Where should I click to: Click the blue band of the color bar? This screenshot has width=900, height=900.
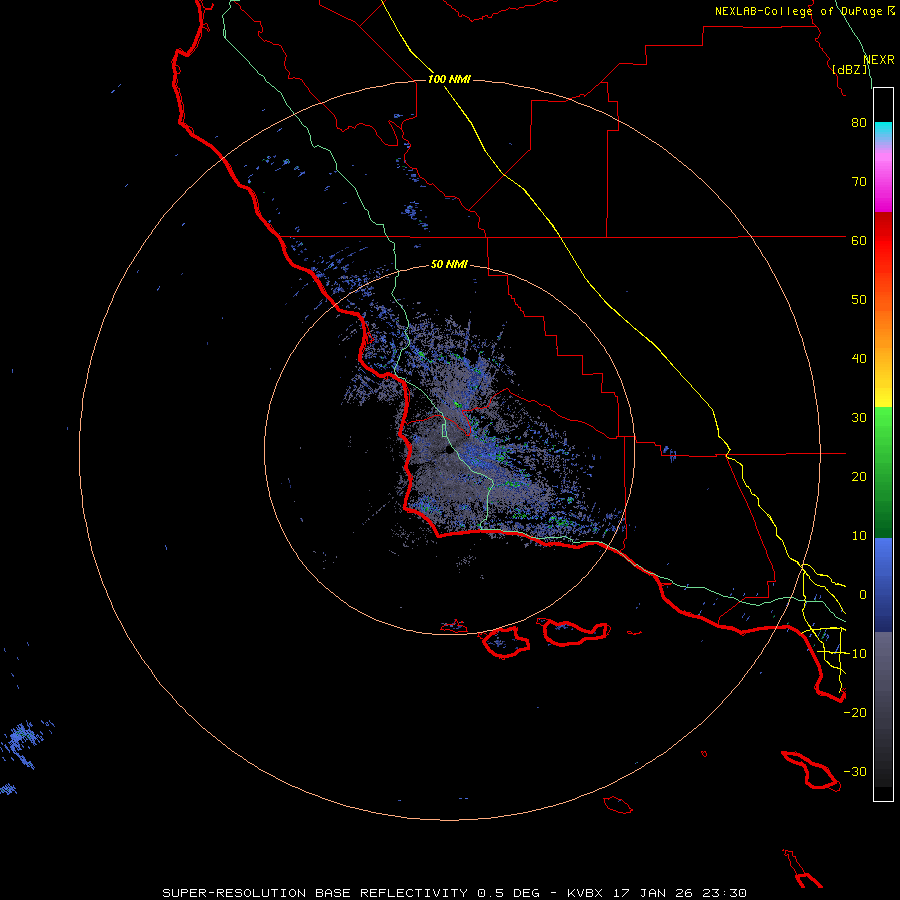(883, 583)
